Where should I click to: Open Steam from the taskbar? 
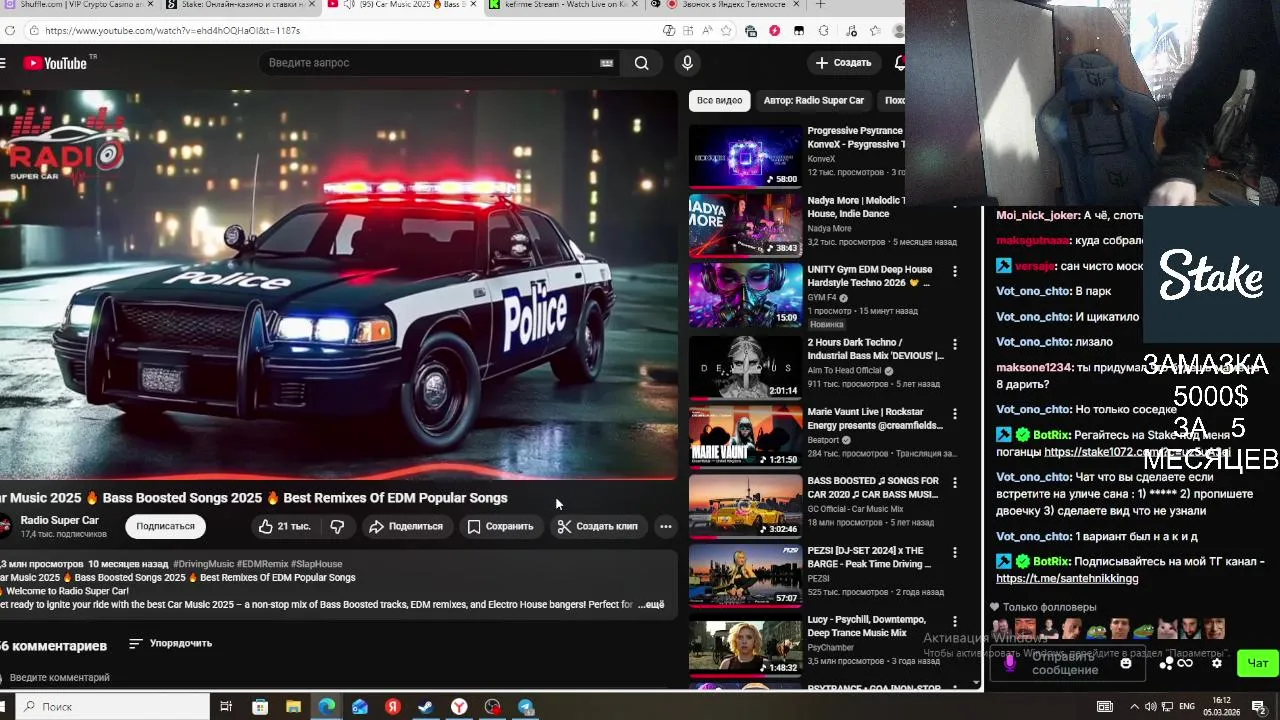click(x=425, y=707)
